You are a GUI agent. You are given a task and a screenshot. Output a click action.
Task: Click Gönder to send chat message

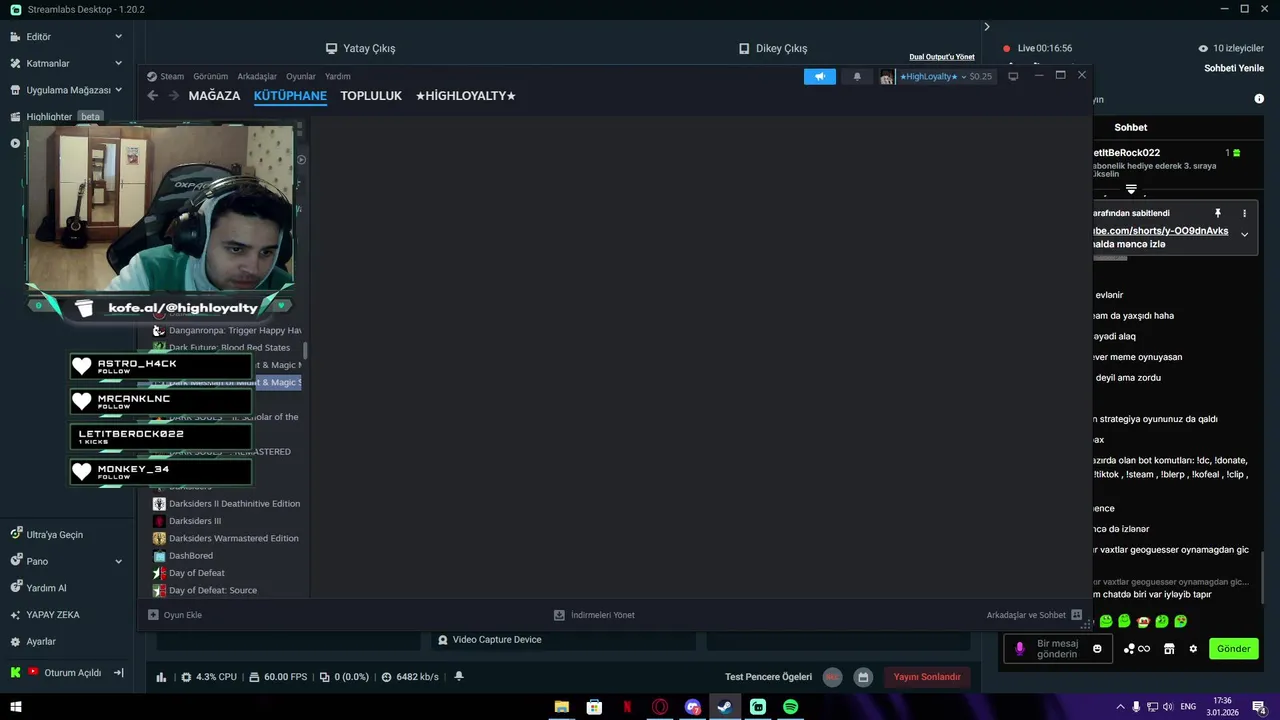coord(1233,648)
